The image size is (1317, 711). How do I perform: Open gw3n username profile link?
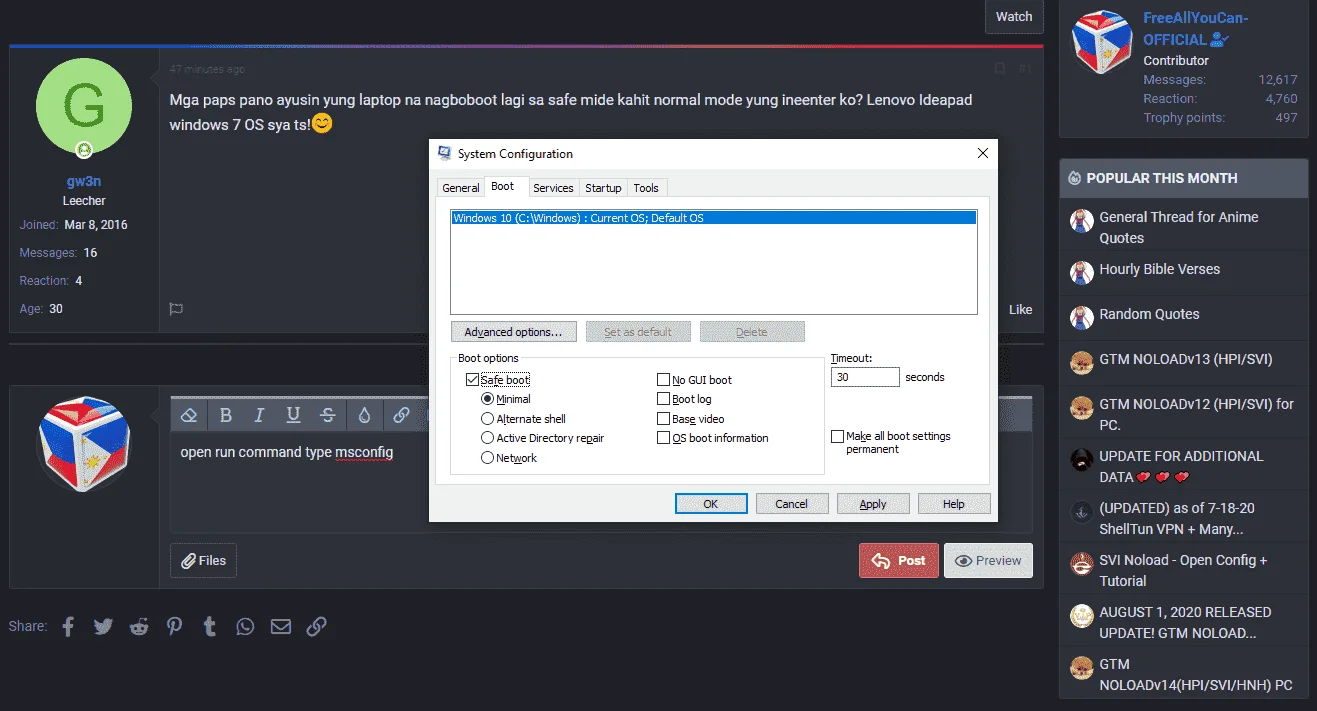84,181
